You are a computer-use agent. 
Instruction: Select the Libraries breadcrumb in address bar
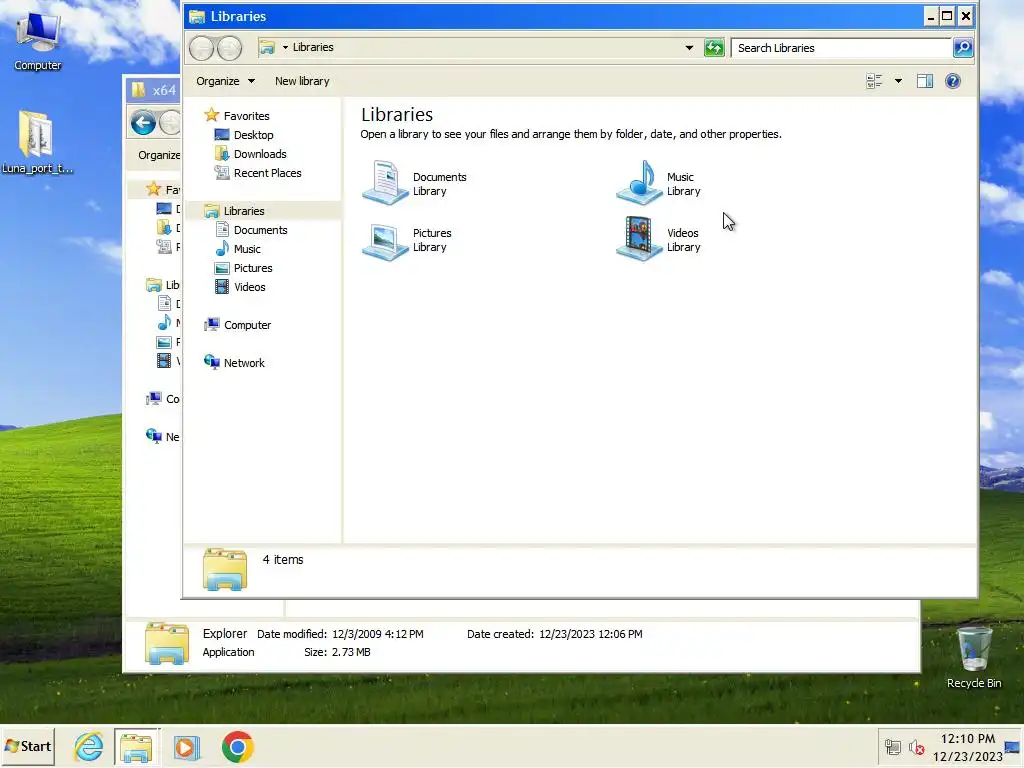pos(313,47)
